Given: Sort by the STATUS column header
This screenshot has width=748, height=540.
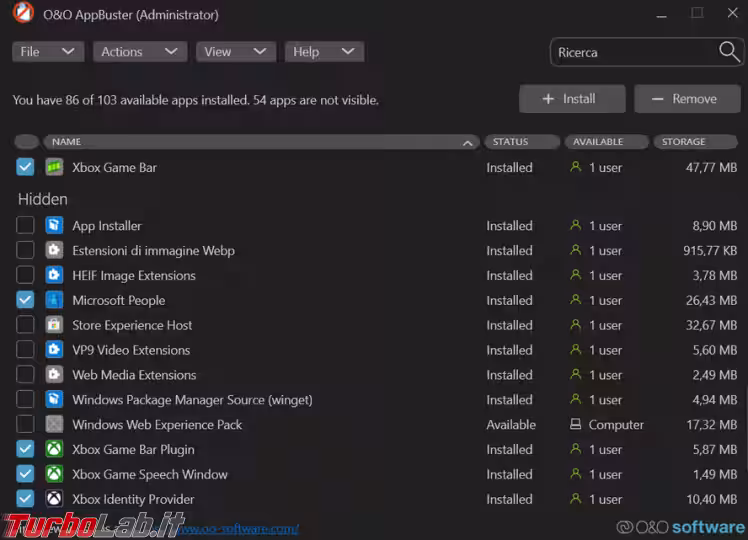Looking at the screenshot, I should (x=522, y=142).
